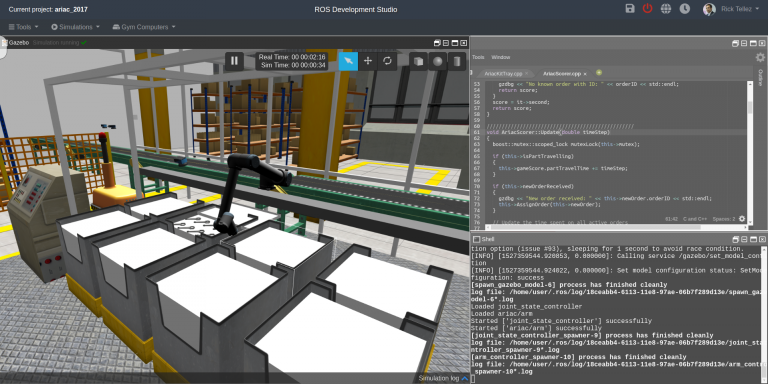Add a new editor tab

599,73
